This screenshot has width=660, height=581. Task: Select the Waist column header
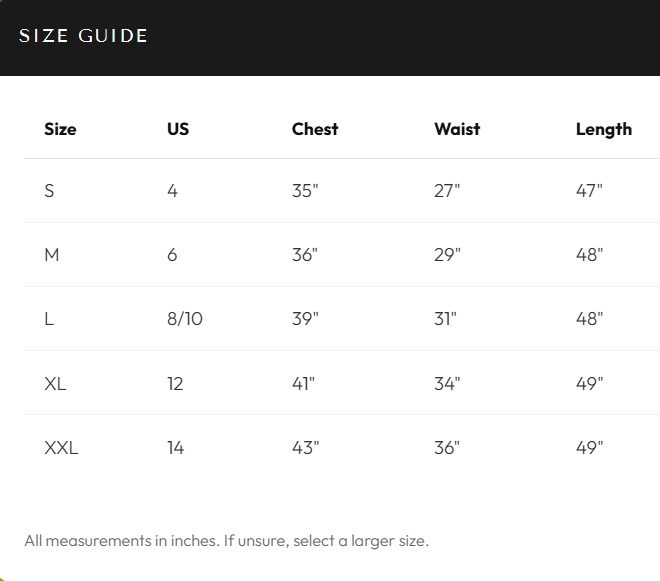457,129
